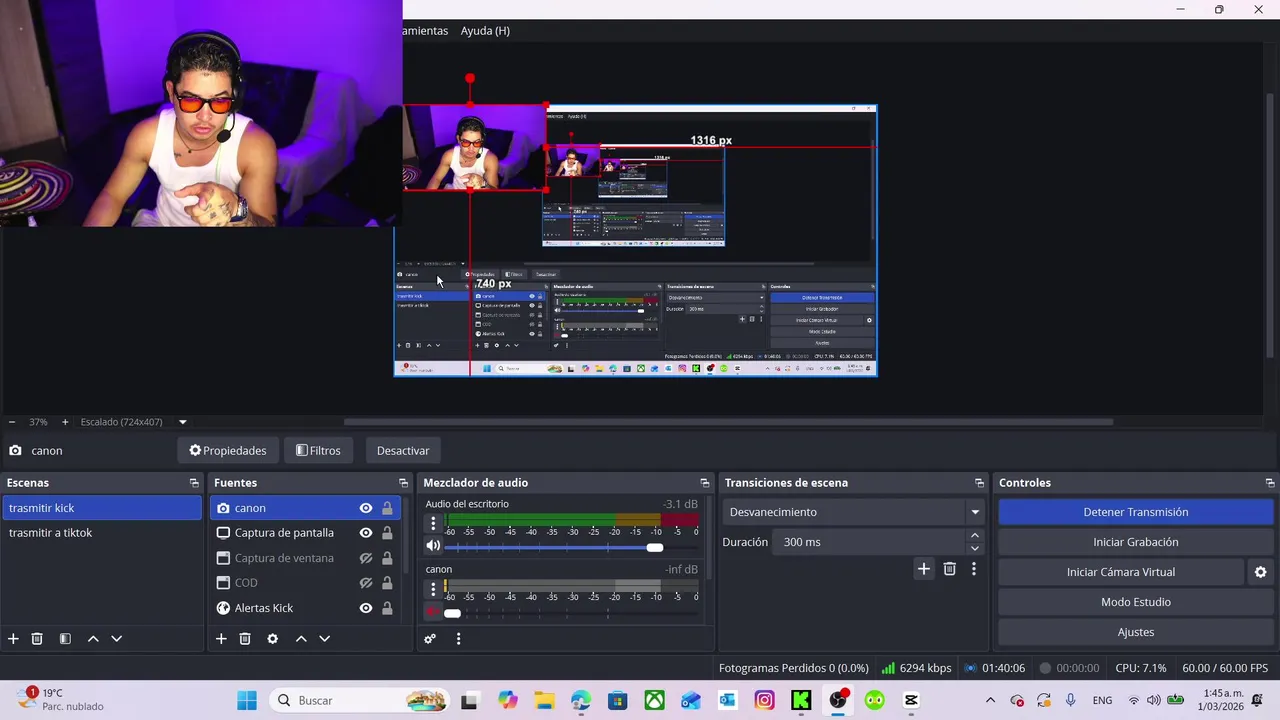The image size is (1280, 720).
Task: Open Desvanecimiento transition dropdown
Action: [853, 512]
